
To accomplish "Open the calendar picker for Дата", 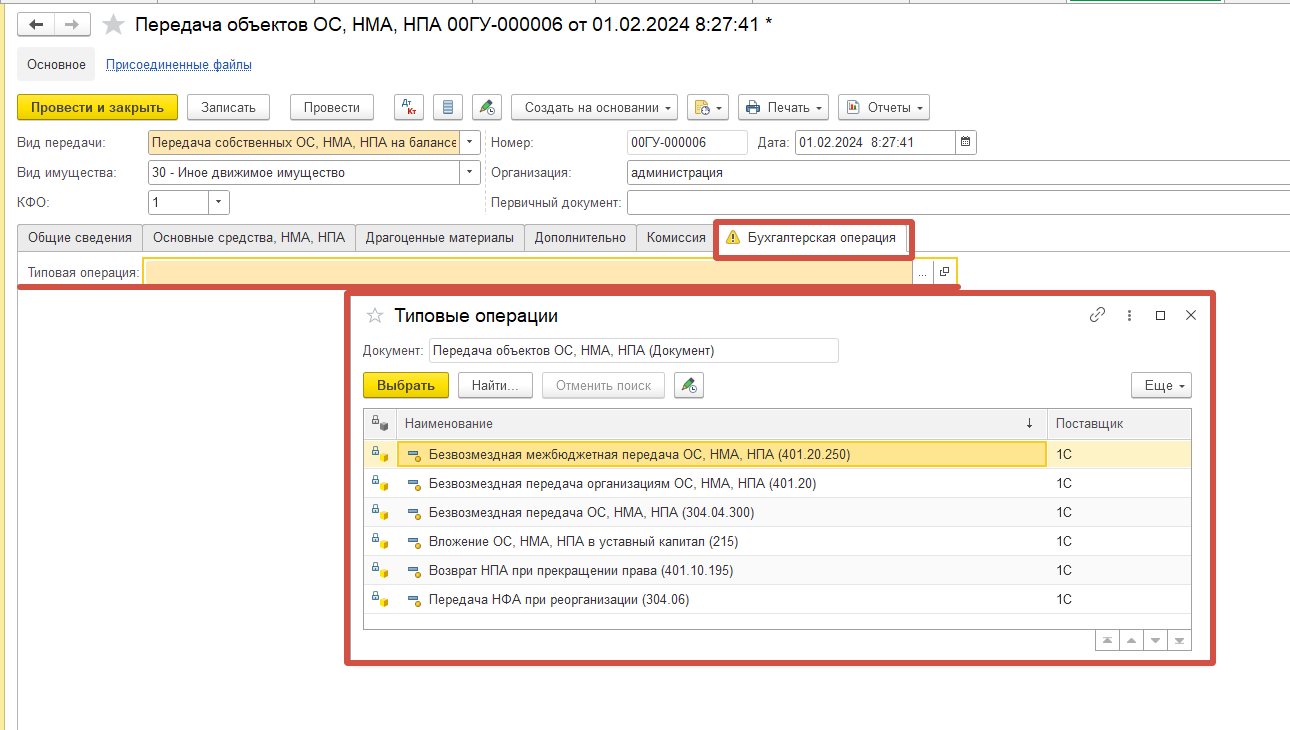I will [965, 143].
